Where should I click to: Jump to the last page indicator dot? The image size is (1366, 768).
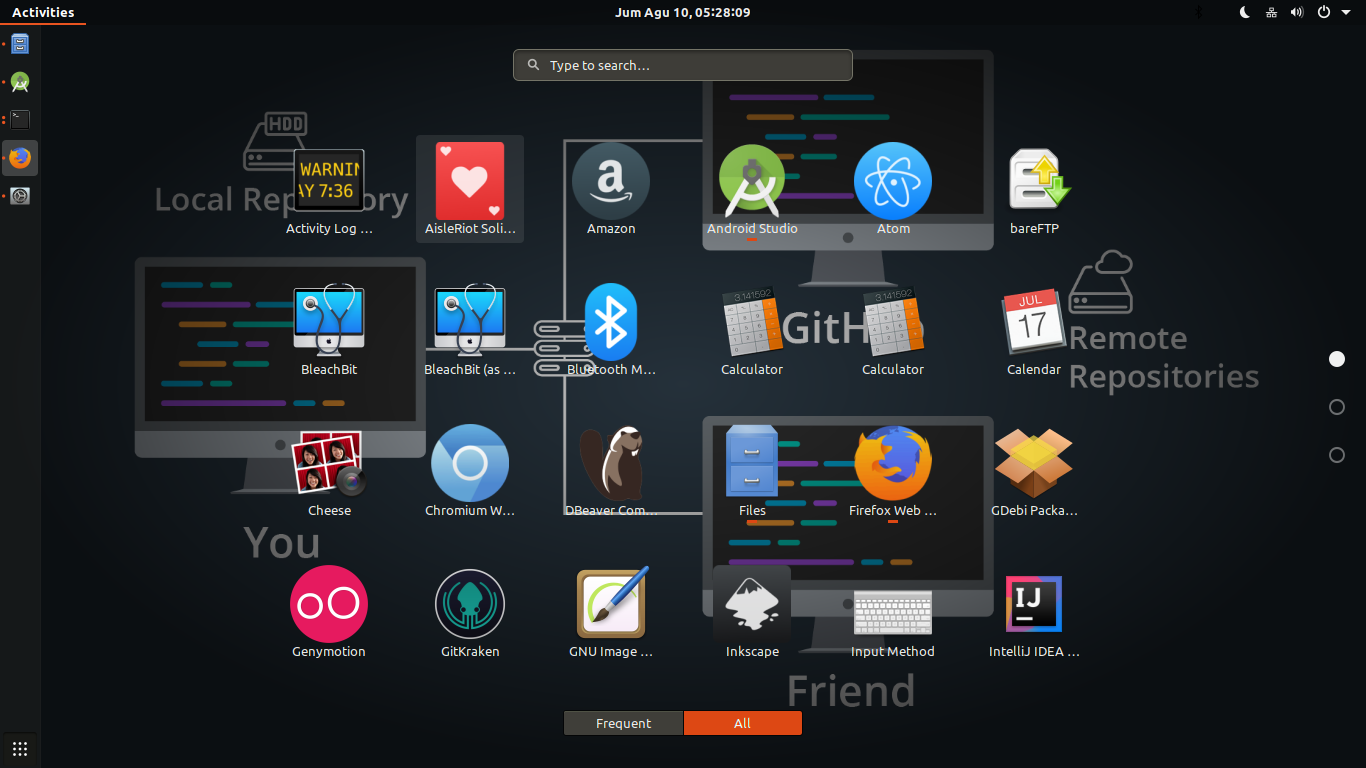coord(1337,455)
